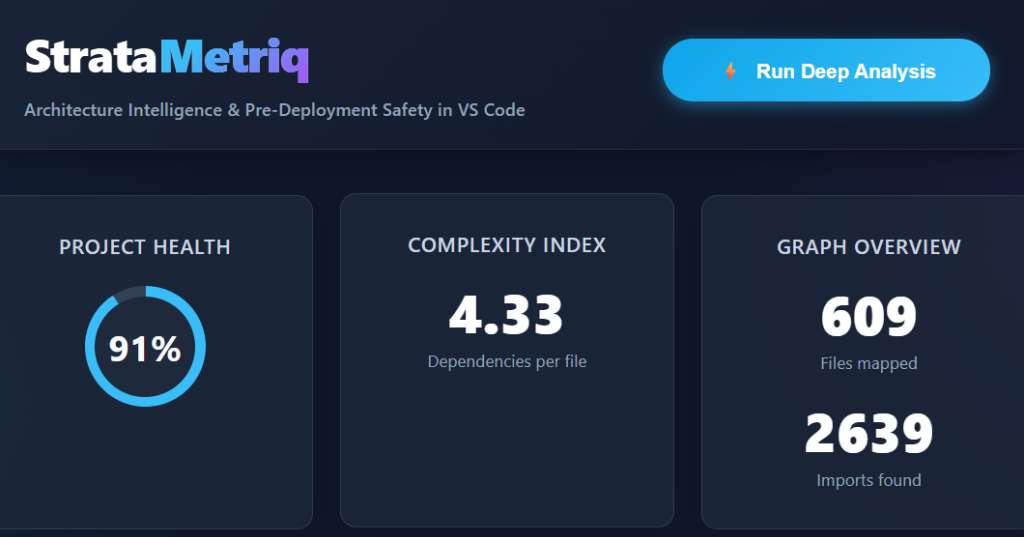Click the Imports found label
The width and height of the screenshot is (1024, 537).
[x=869, y=480]
